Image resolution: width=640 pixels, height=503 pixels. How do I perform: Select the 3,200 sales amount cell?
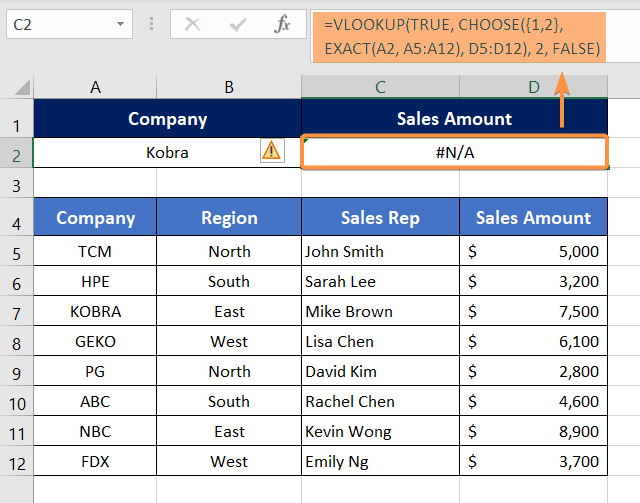point(533,281)
